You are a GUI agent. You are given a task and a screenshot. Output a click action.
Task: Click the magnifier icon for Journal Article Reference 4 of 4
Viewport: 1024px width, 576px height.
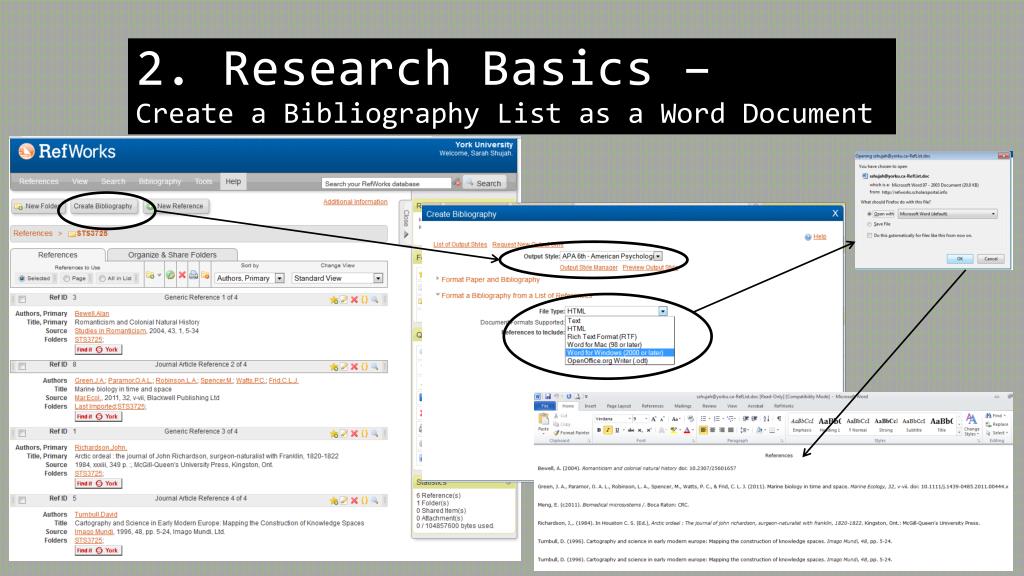375,501
